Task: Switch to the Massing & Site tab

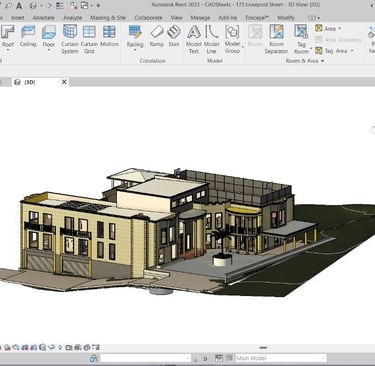Action: click(x=108, y=17)
